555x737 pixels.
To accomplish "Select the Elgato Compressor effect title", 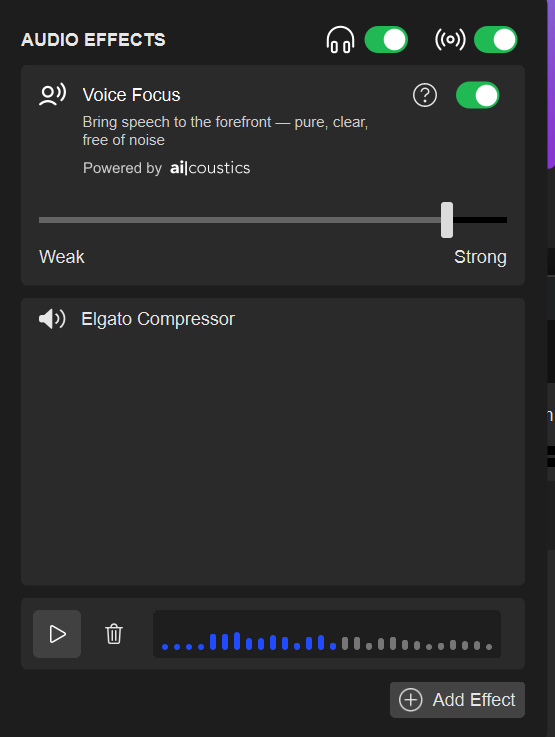I will click(158, 319).
